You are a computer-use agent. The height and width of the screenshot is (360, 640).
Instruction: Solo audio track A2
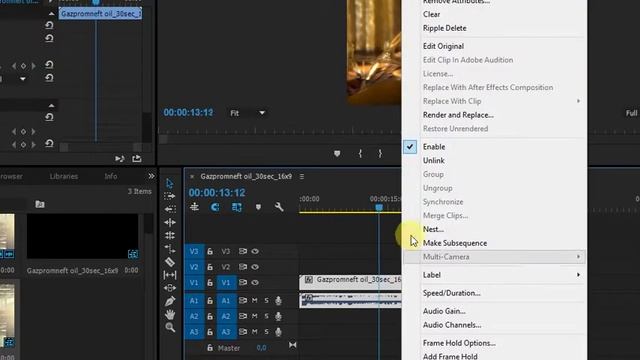tap(267, 316)
